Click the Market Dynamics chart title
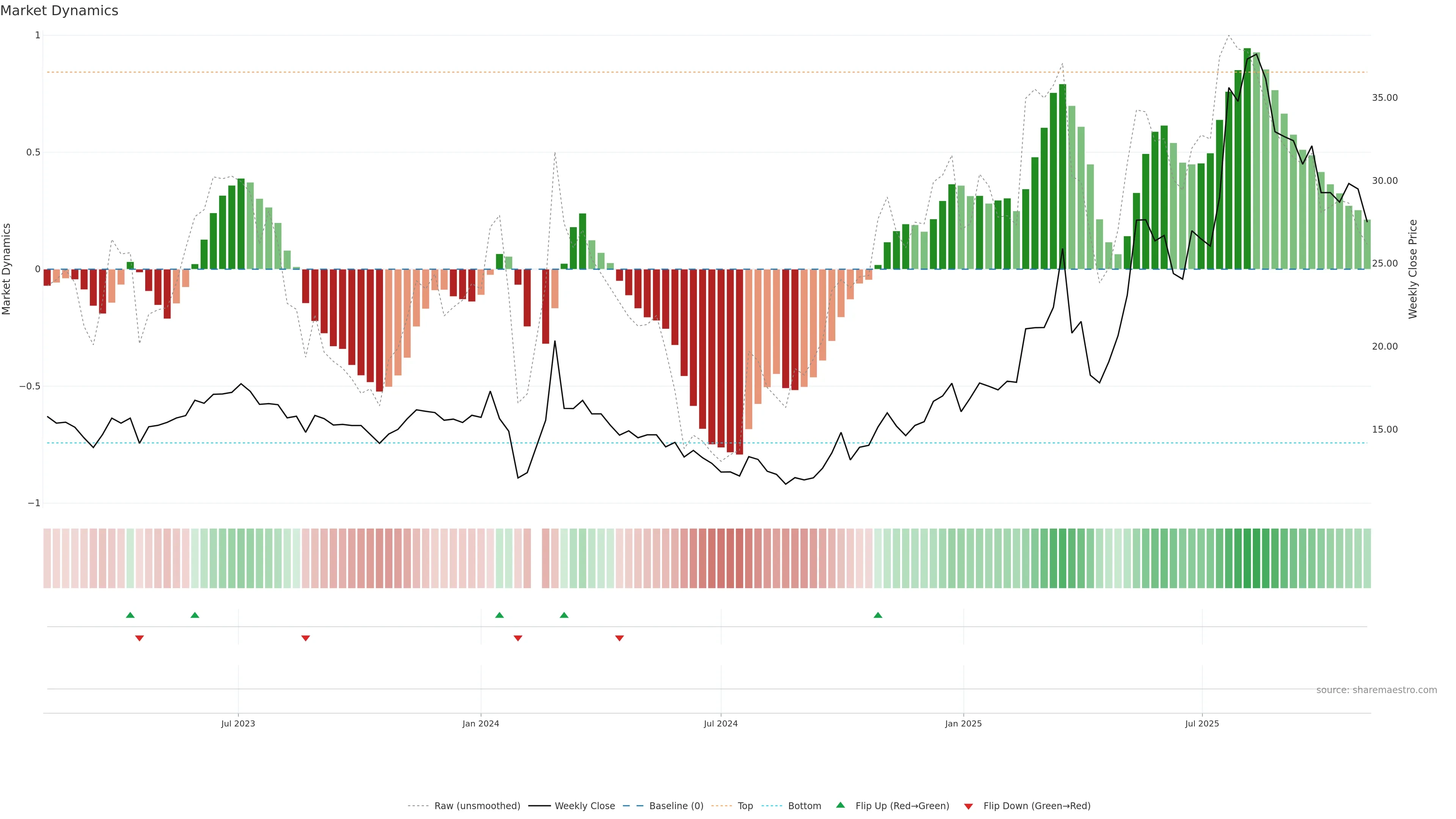Image resolution: width=1456 pixels, height=819 pixels. pyautogui.click(x=60, y=11)
